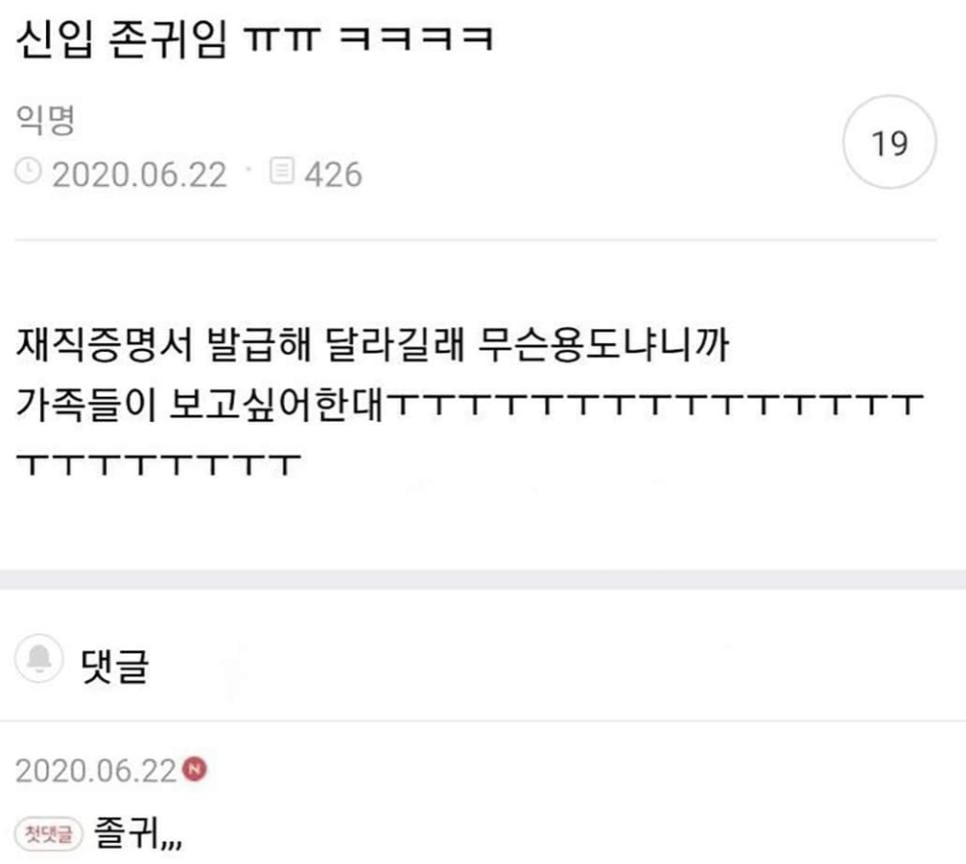966x864 pixels.
Task: Click the red N new-comment badge
Action: [195, 768]
